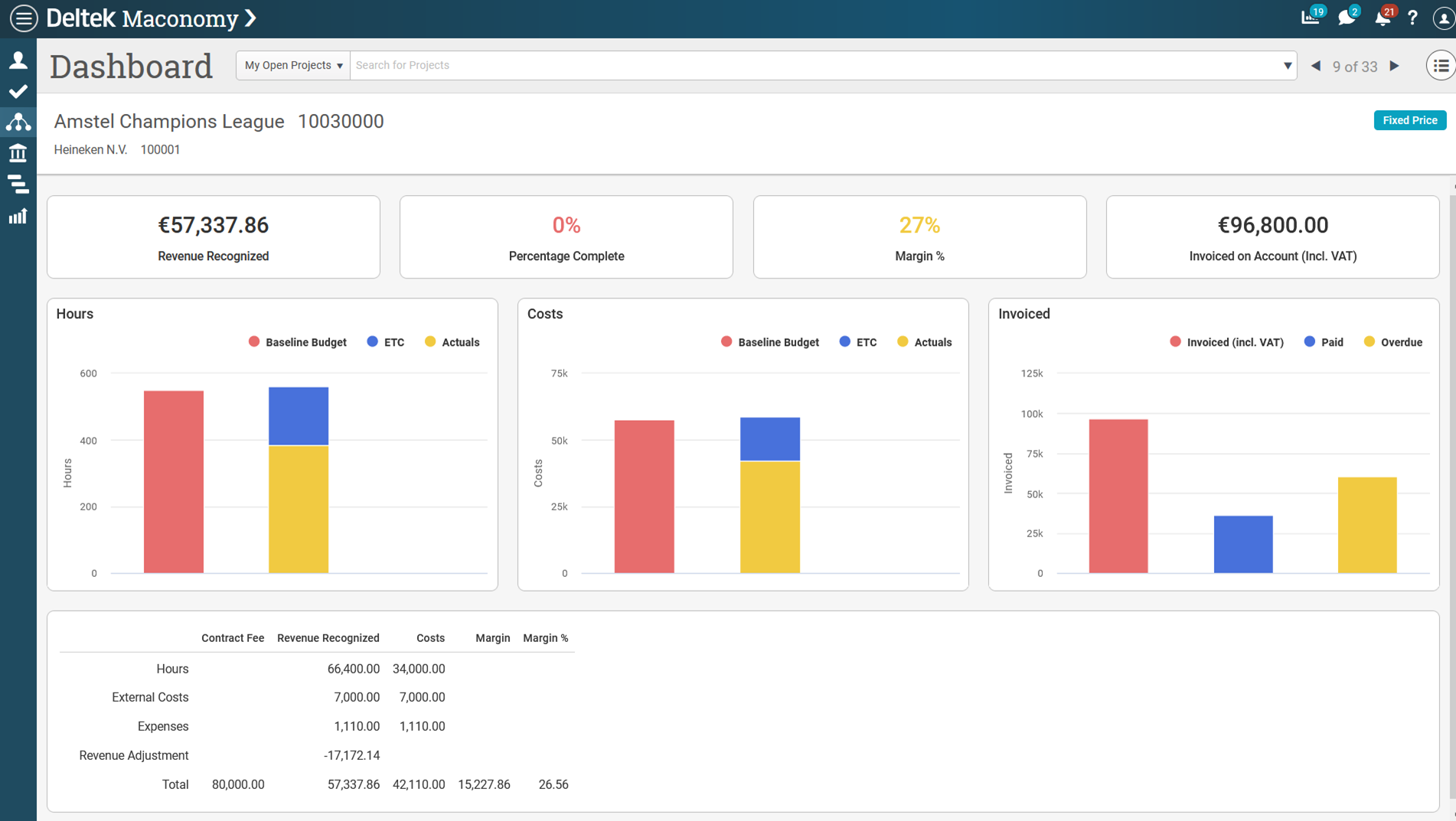Open the chart reports notifications icon

(x=1311, y=17)
